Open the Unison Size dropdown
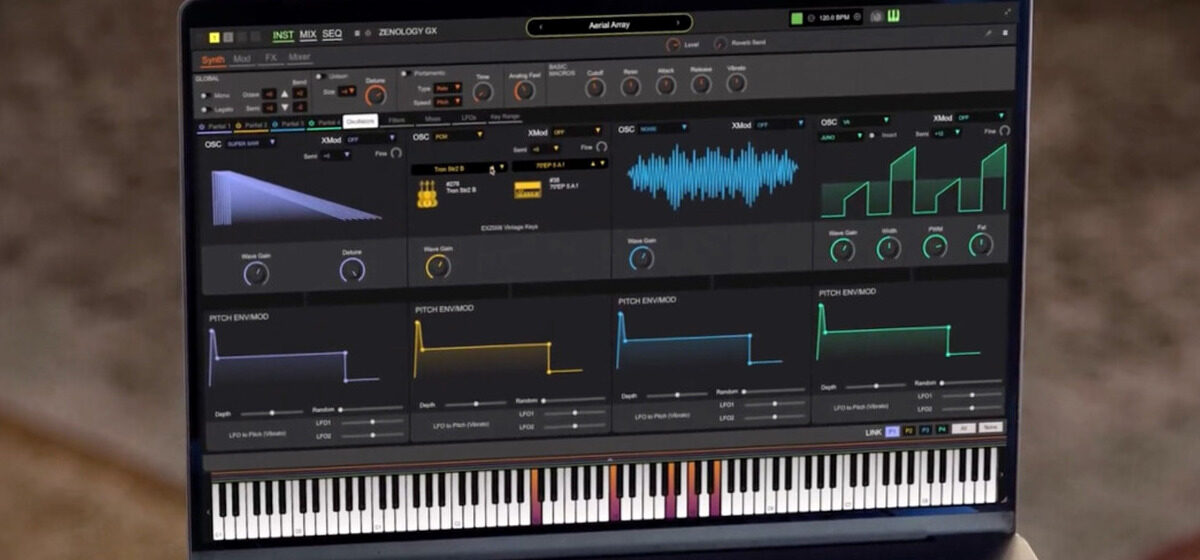 [x=347, y=91]
